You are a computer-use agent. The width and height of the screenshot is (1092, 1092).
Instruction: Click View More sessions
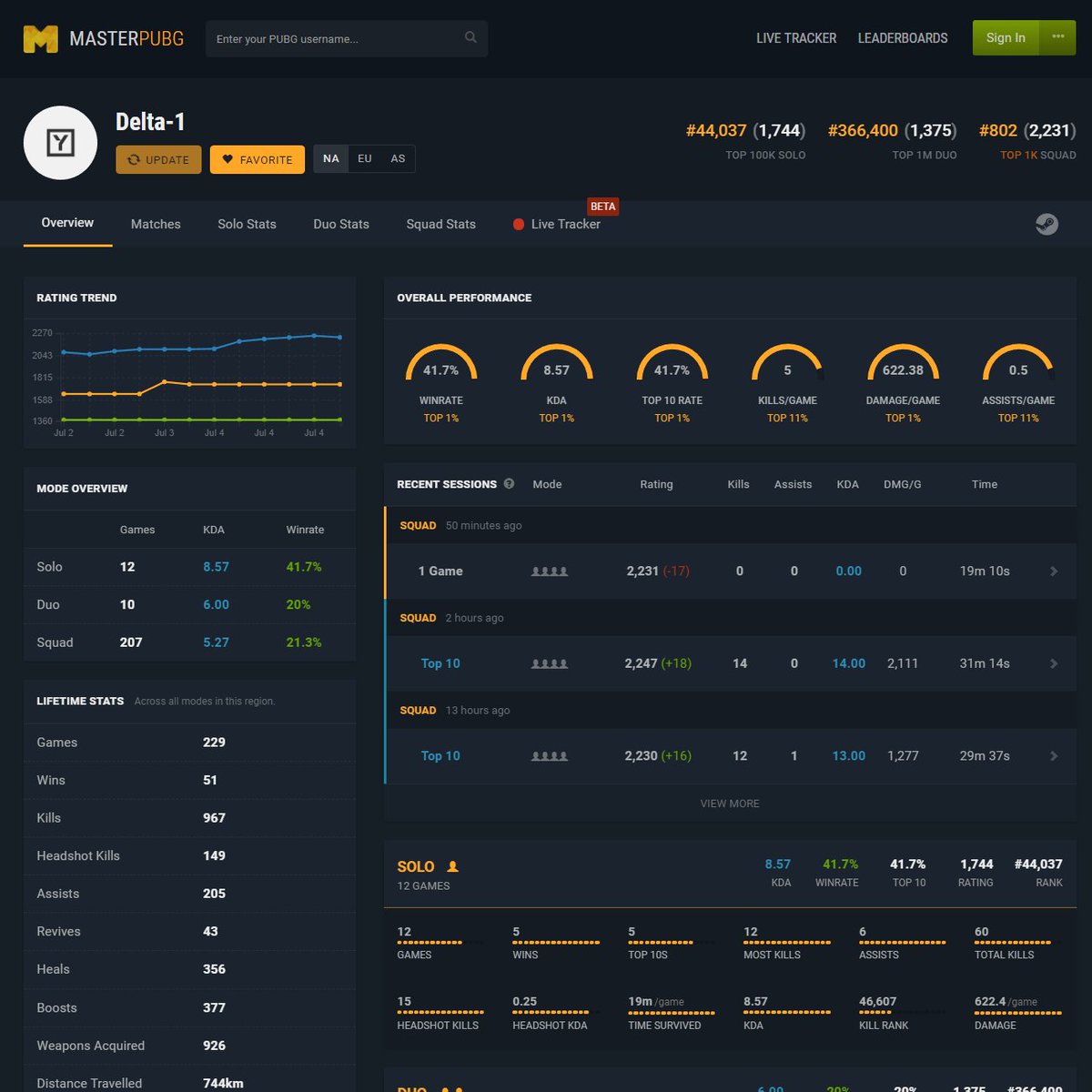tap(730, 804)
